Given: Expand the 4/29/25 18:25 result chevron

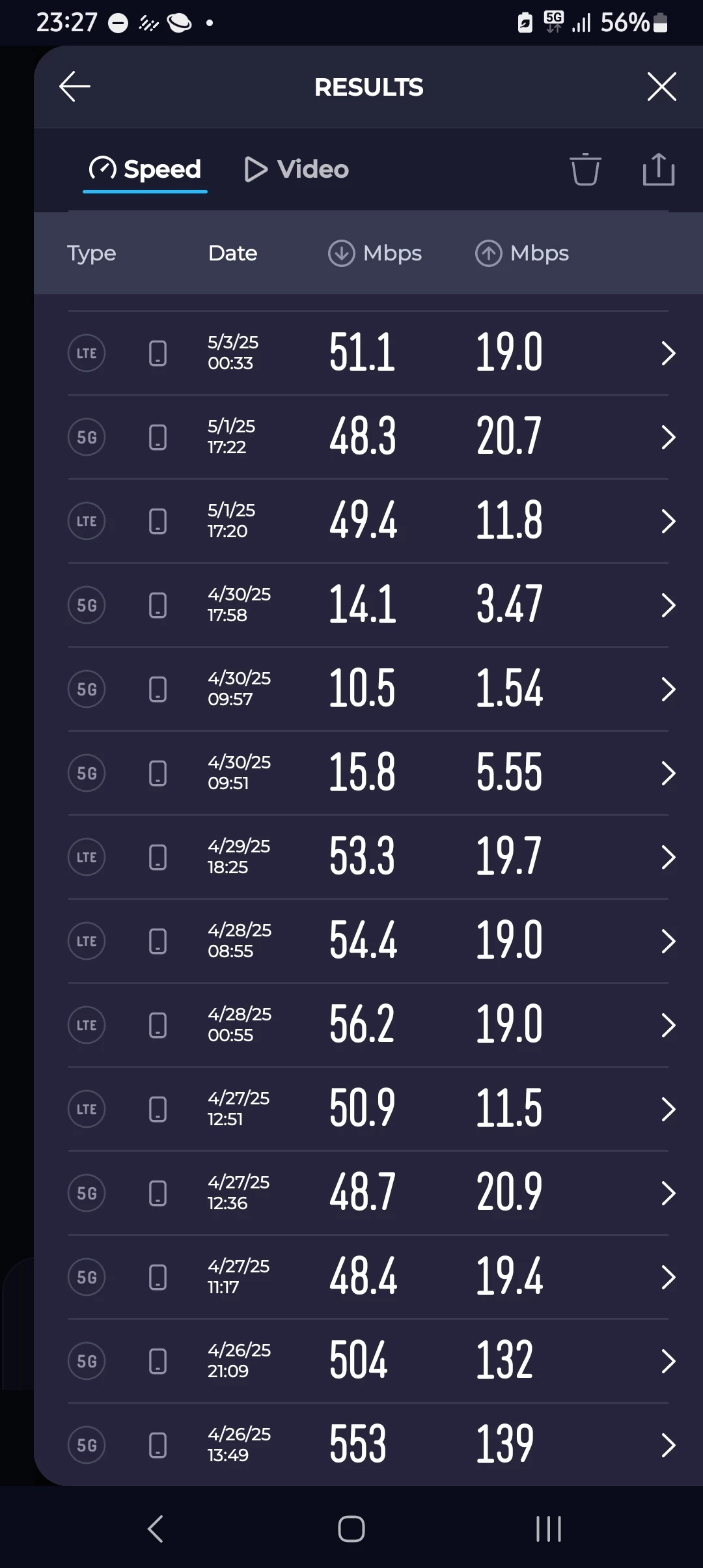Looking at the screenshot, I should coord(668,857).
